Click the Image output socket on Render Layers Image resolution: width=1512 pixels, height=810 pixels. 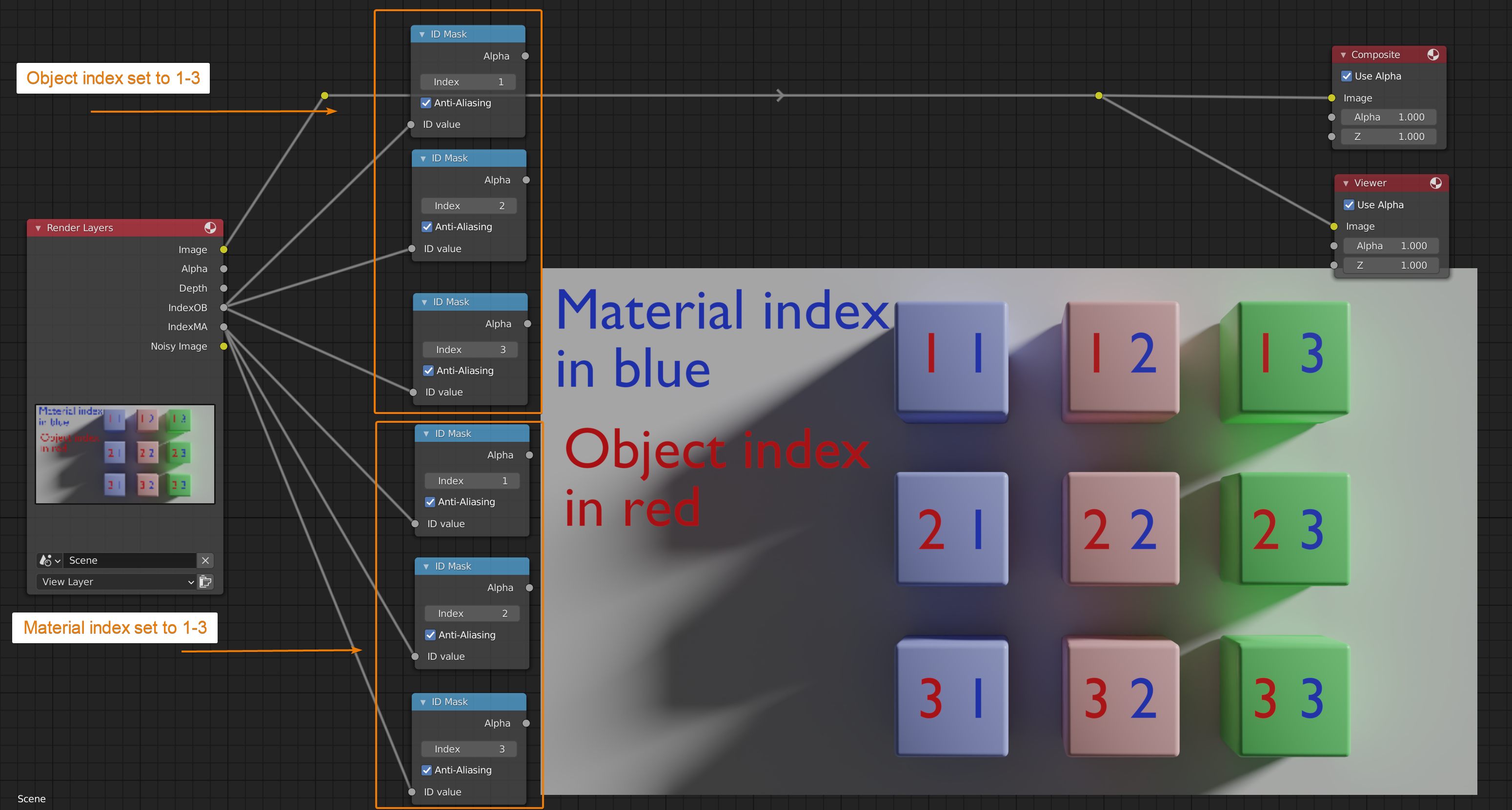223,249
